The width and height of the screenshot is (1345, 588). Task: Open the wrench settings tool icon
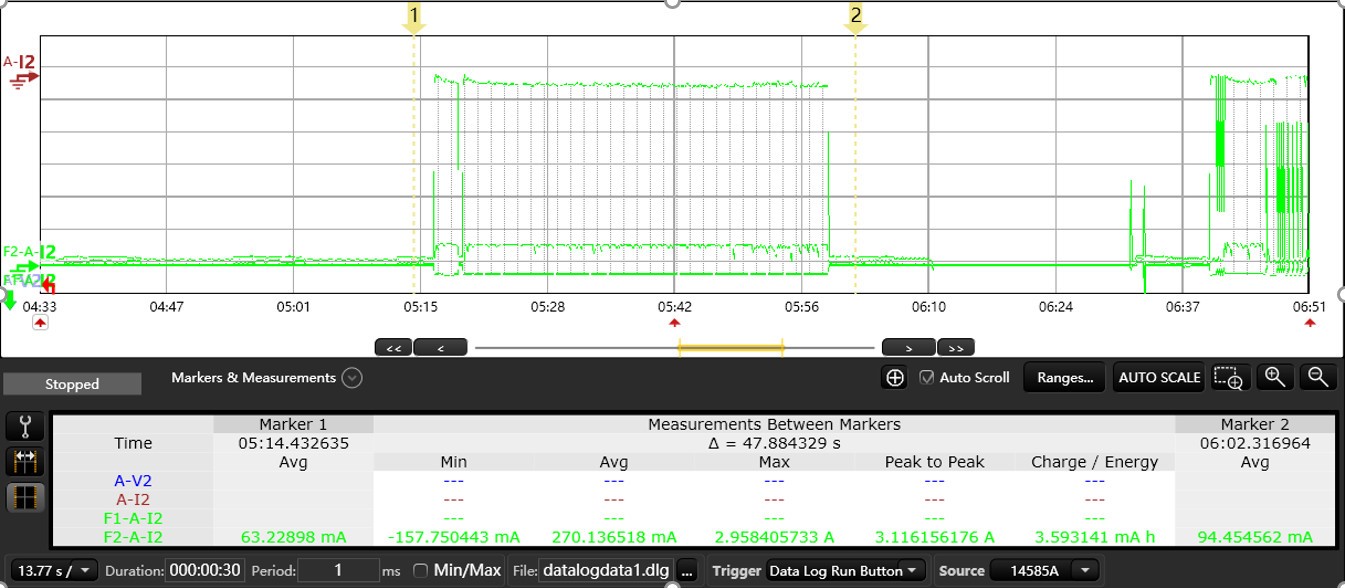[x=25, y=427]
